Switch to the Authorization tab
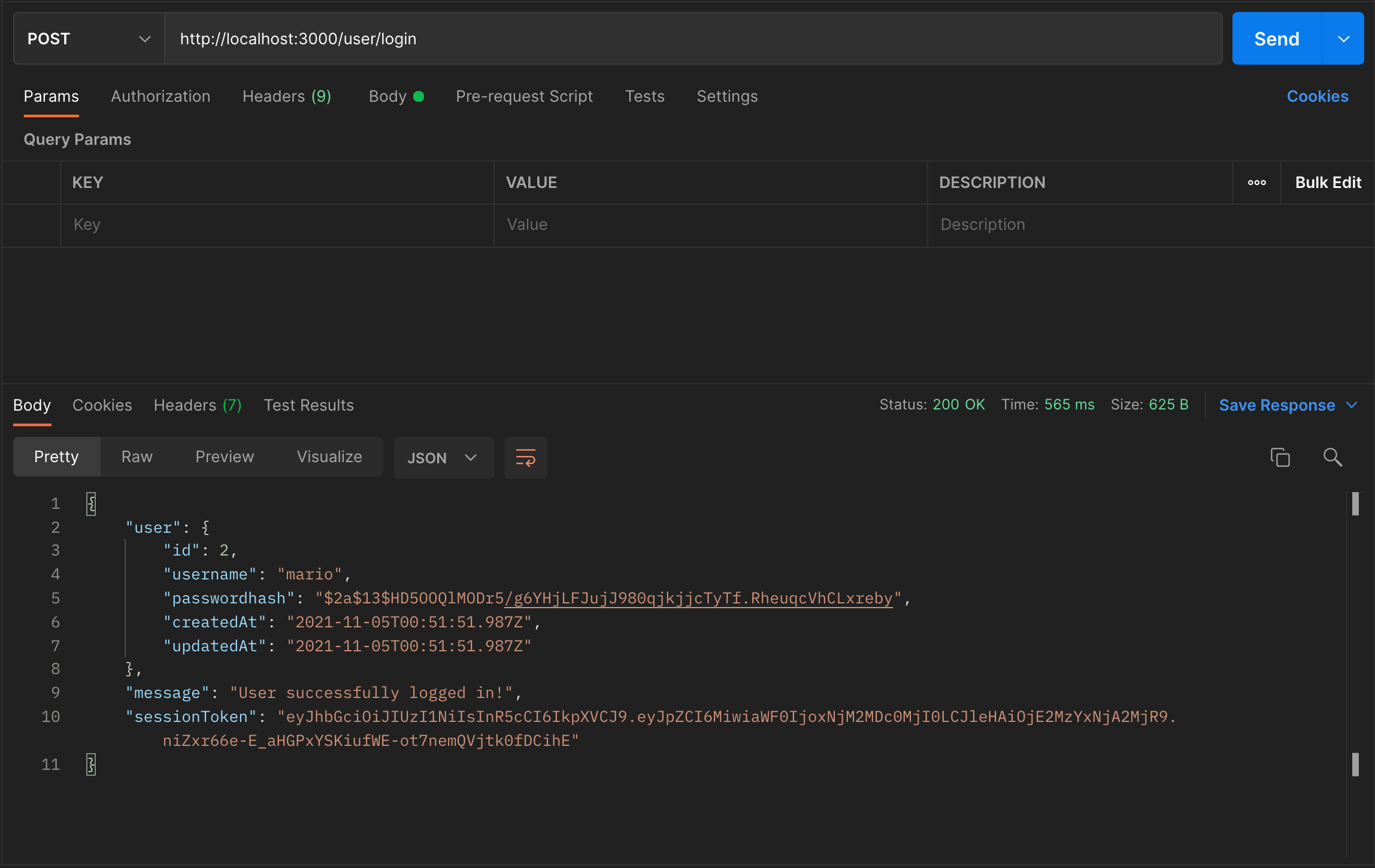Screen dimensions: 1375x868 coord(160,96)
